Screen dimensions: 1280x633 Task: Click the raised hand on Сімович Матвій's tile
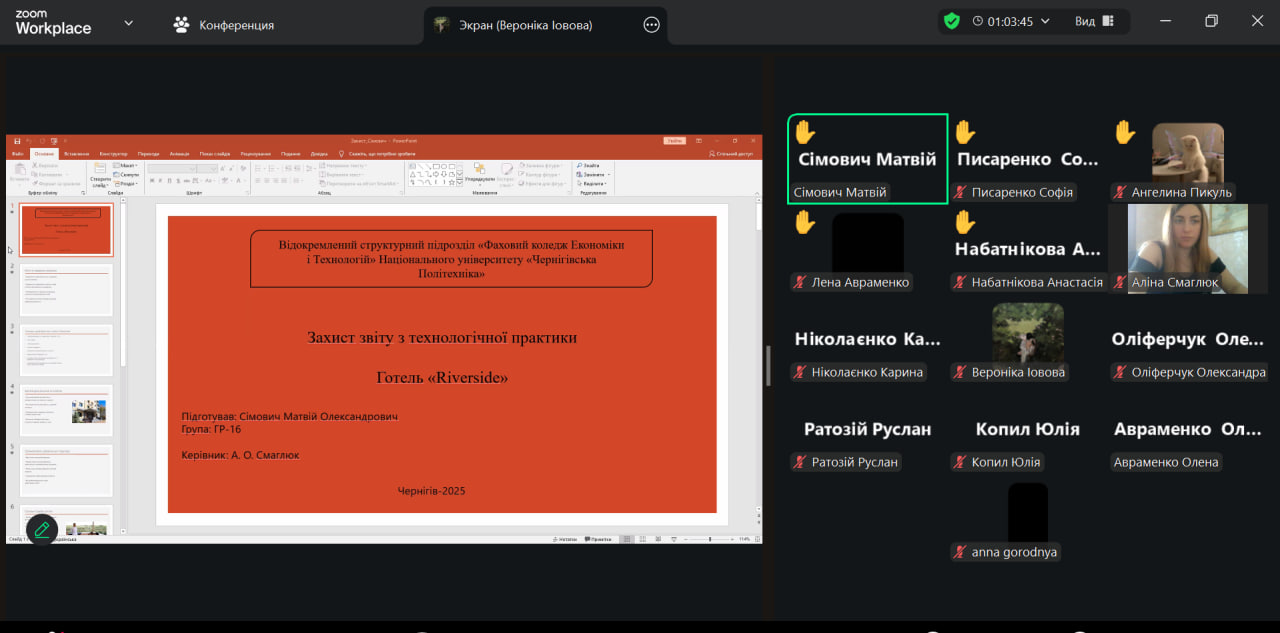[805, 133]
